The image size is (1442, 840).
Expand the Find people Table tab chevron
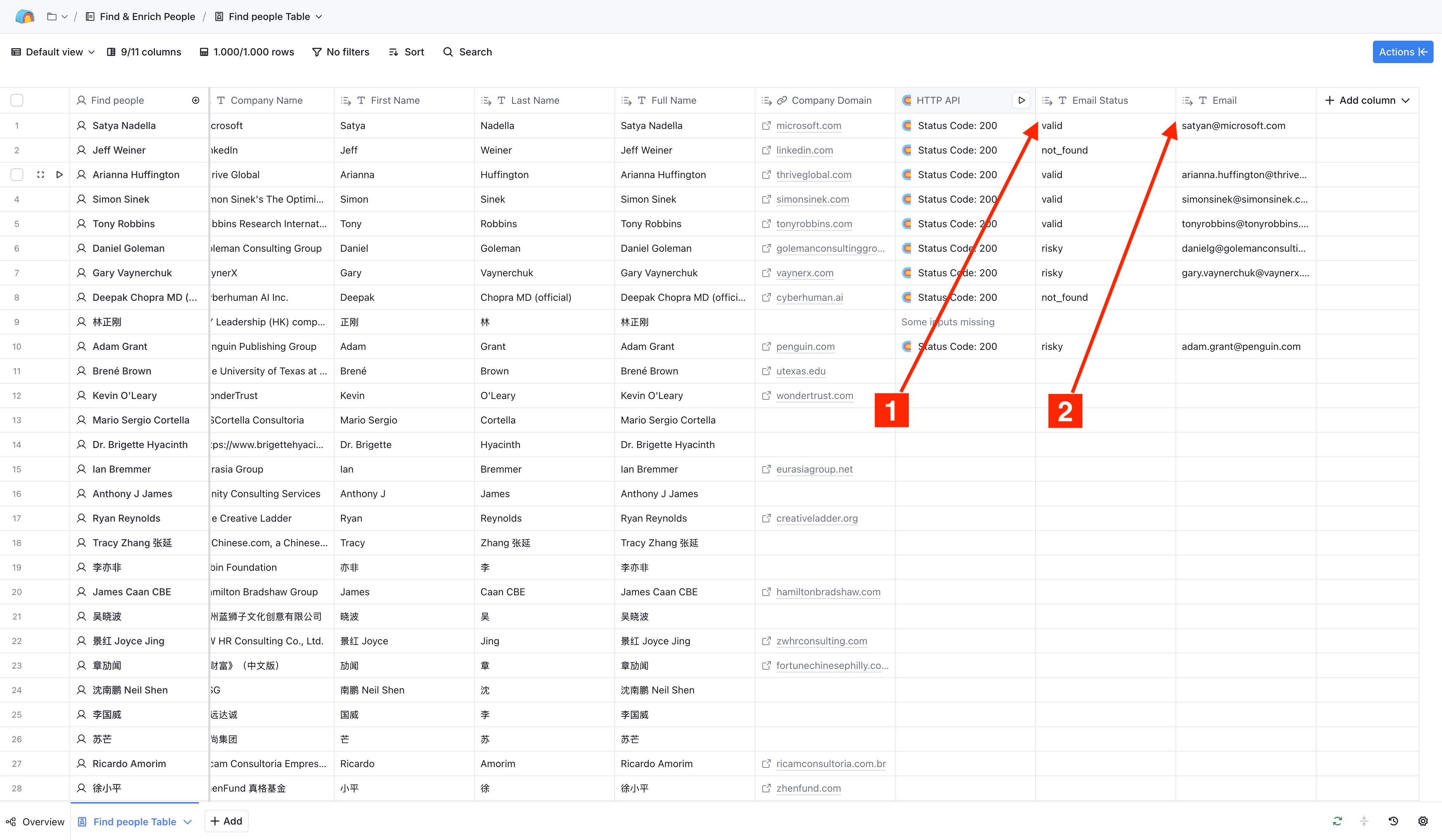pyautogui.click(x=188, y=822)
